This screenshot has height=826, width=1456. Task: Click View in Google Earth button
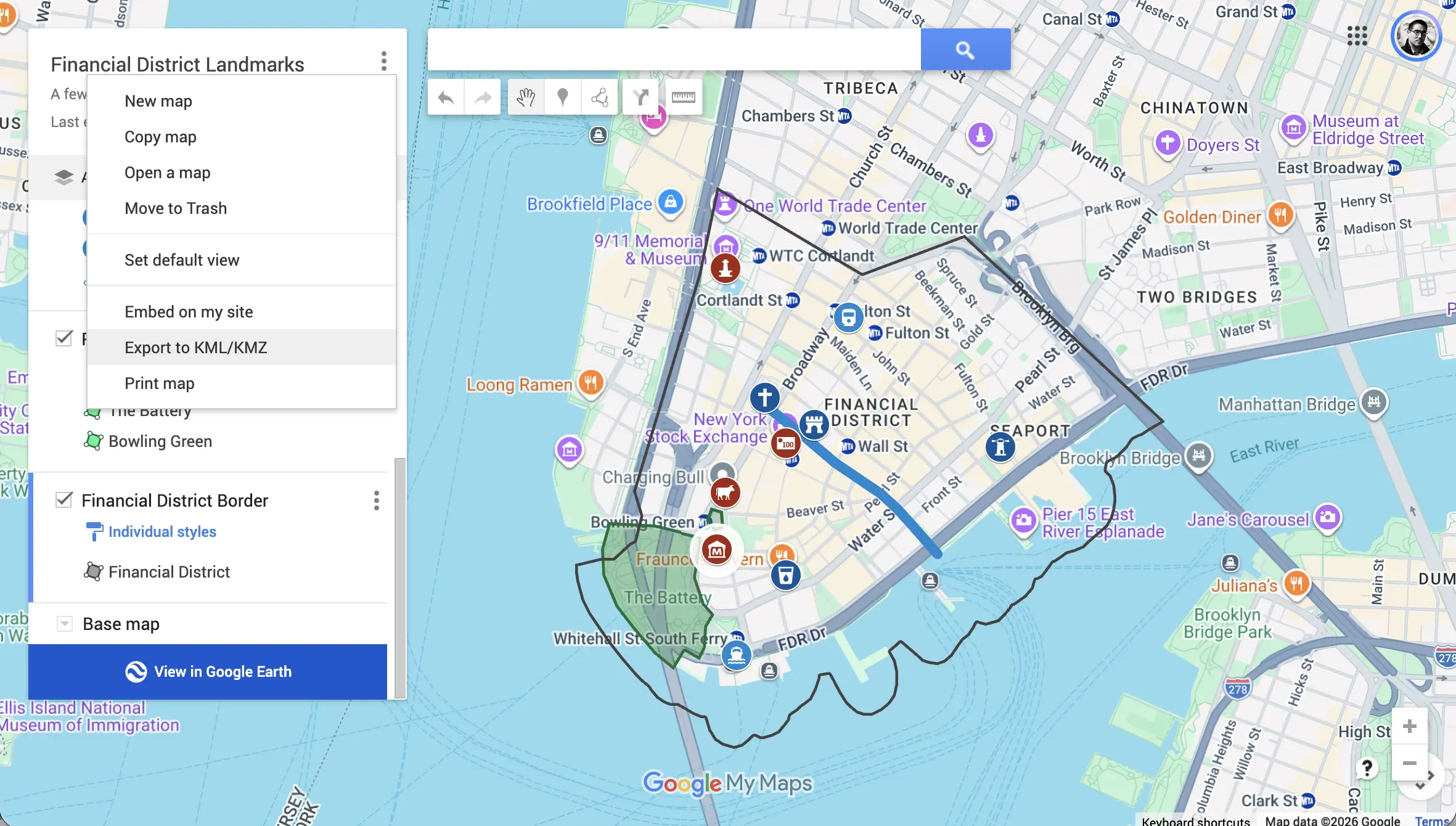coord(208,672)
